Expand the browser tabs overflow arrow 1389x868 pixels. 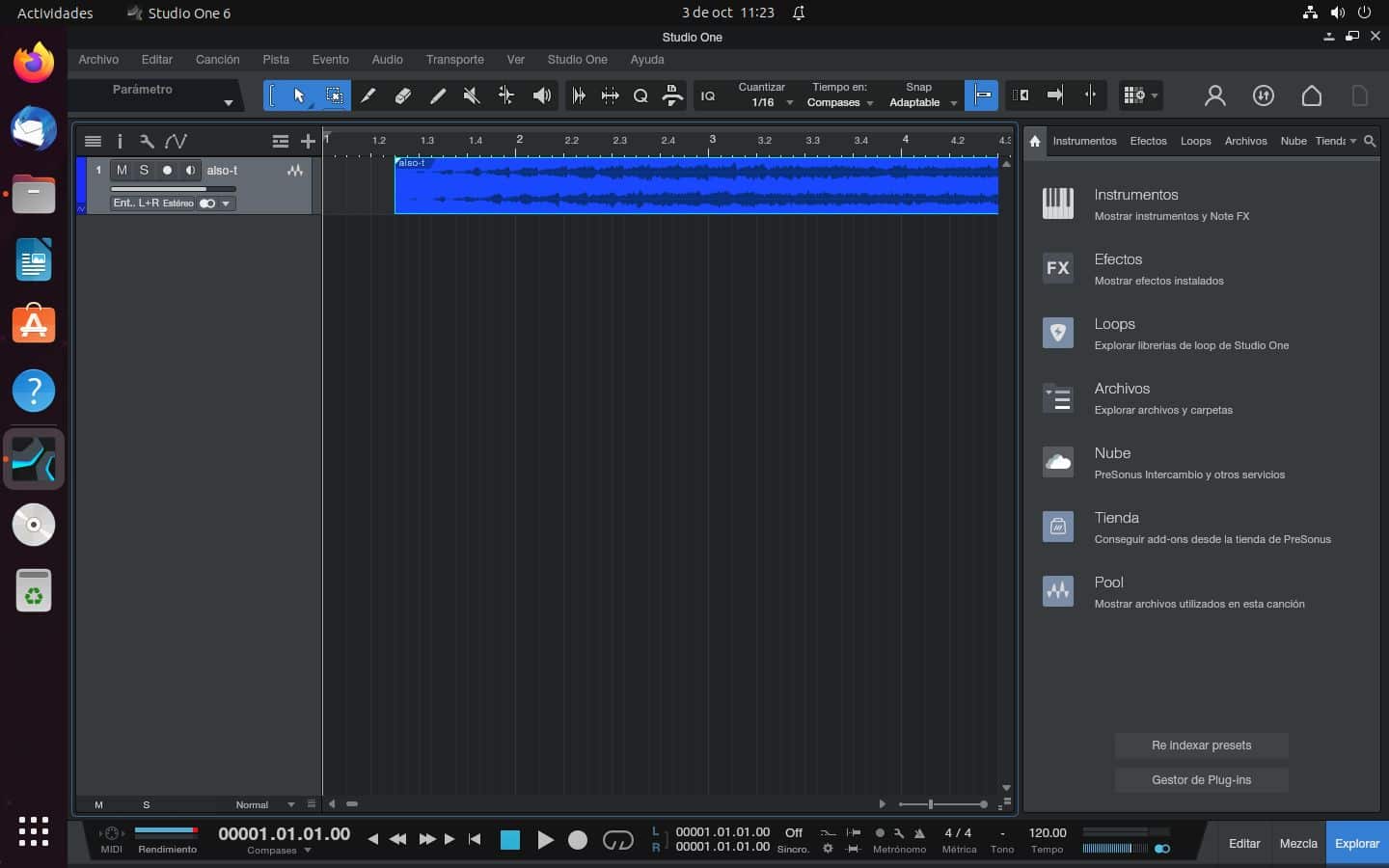(x=1353, y=141)
